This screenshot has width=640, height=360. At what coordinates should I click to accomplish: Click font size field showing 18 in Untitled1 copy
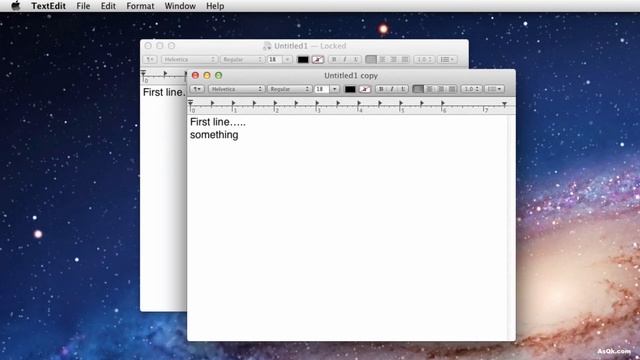pos(321,89)
